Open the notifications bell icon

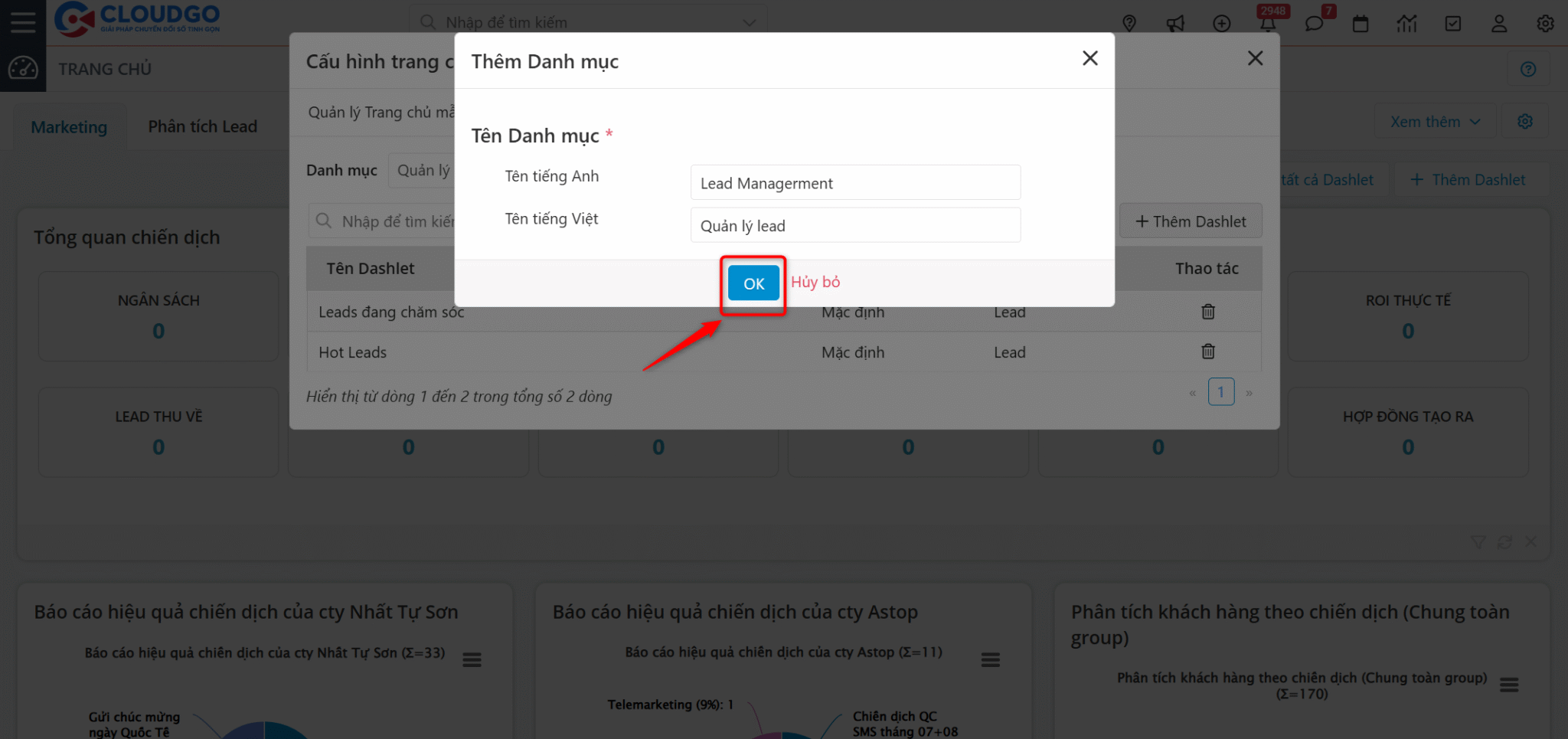[x=1268, y=24]
